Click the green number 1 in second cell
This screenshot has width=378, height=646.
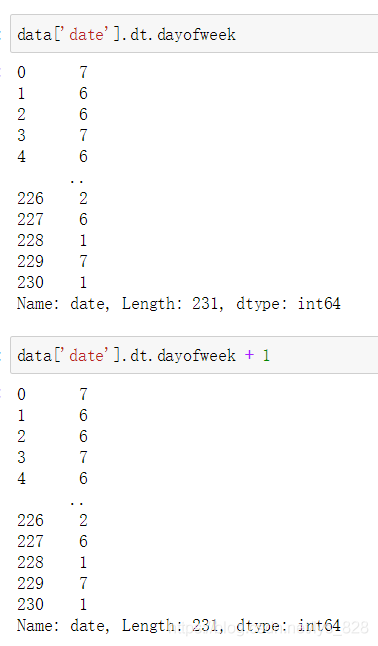click(x=266, y=355)
